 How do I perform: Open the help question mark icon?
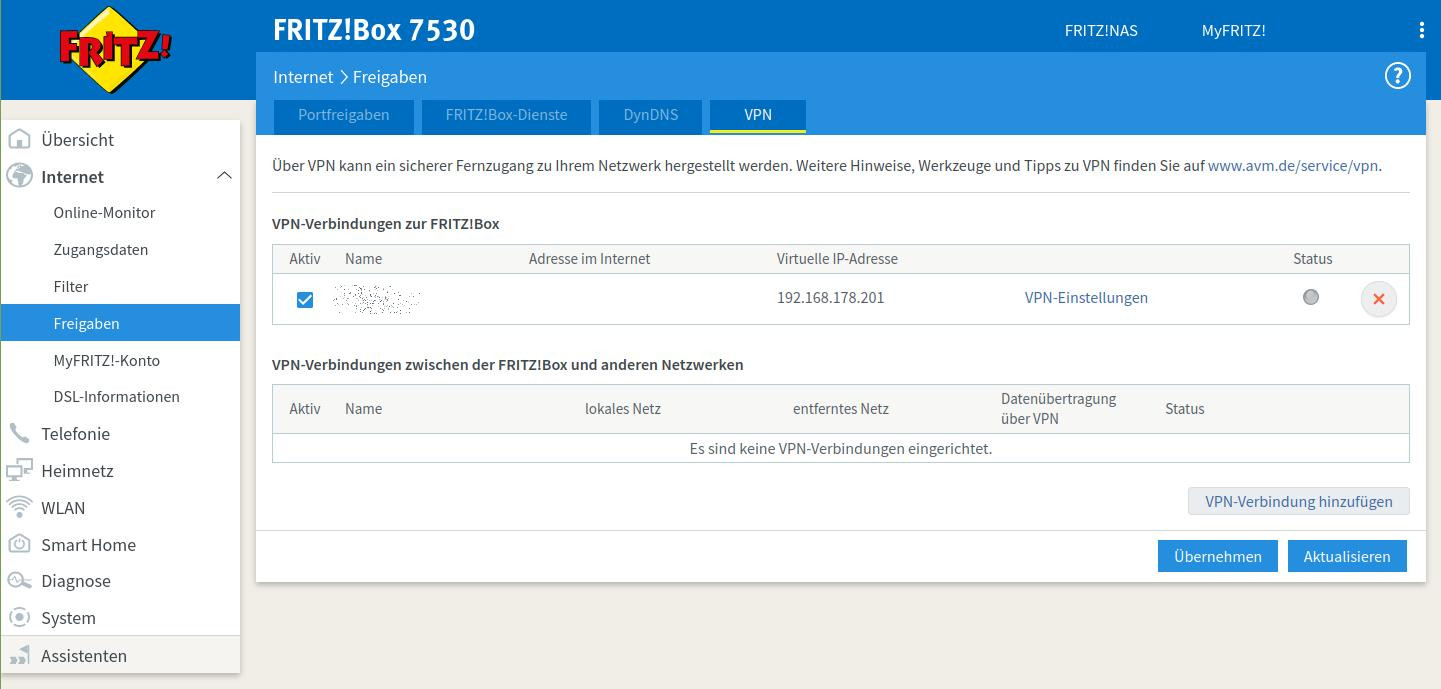1397,76
